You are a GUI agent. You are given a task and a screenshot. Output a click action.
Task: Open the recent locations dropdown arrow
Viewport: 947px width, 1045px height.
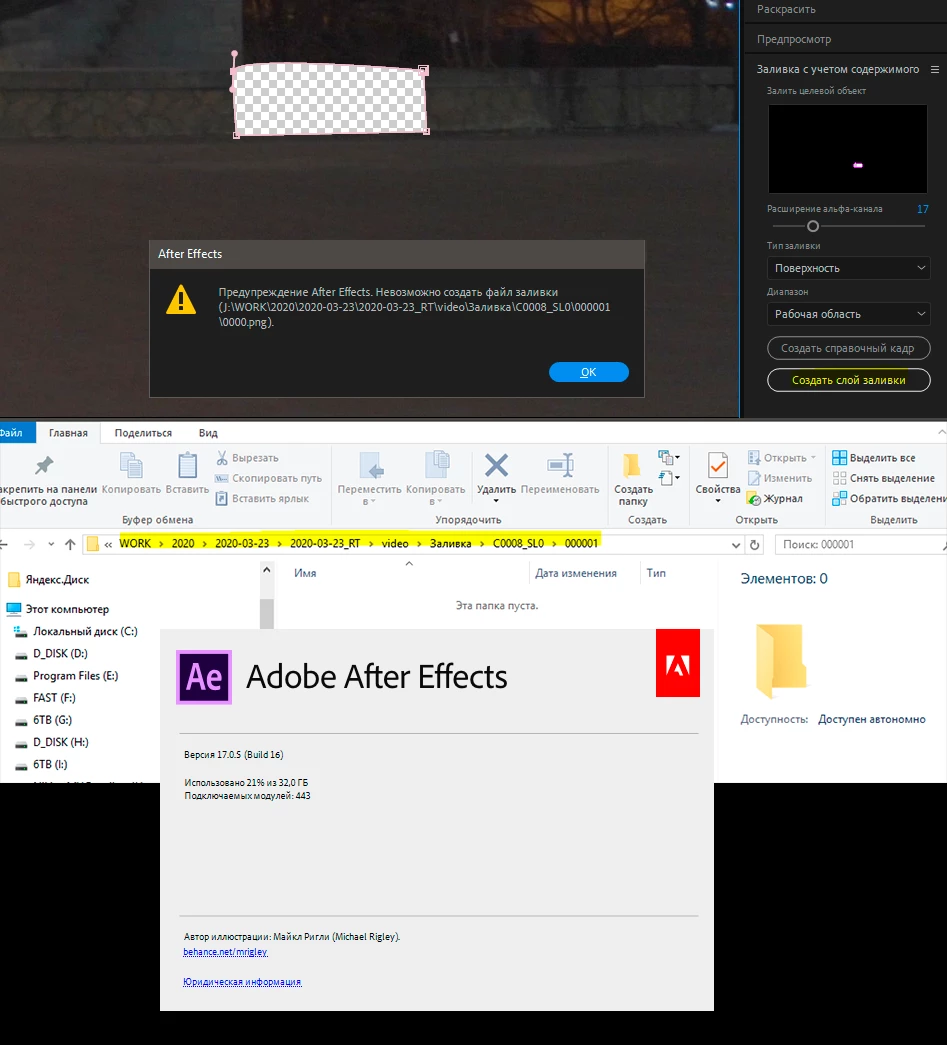pos(51,544)
